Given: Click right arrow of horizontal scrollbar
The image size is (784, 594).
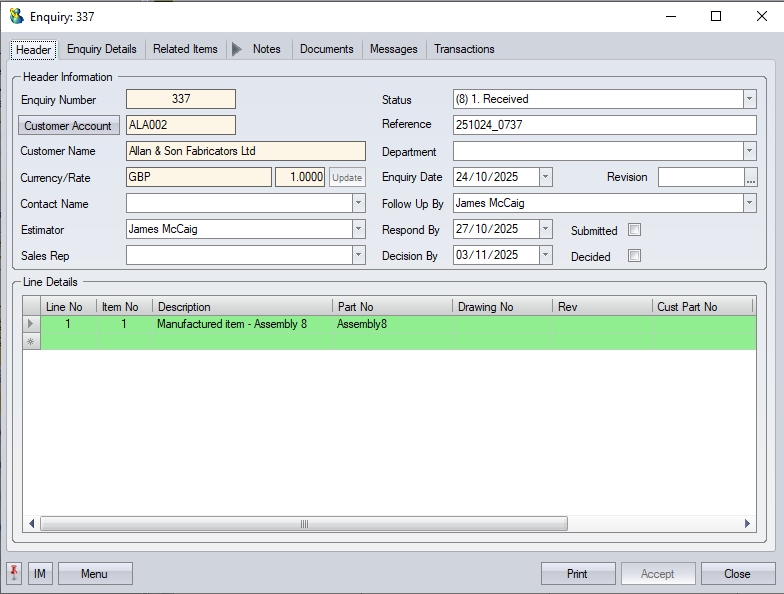Looking at the screenshot, I should (748, 523).
